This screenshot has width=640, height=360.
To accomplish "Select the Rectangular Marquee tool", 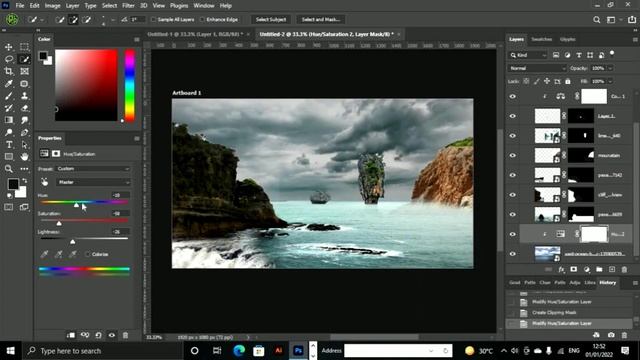I will (x=24, y=47).
